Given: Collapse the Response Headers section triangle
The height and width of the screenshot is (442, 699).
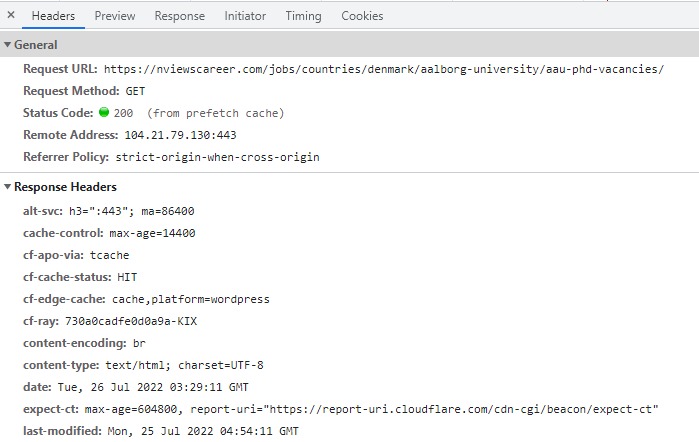Looking at the screenshot, I should coord(7,186).
